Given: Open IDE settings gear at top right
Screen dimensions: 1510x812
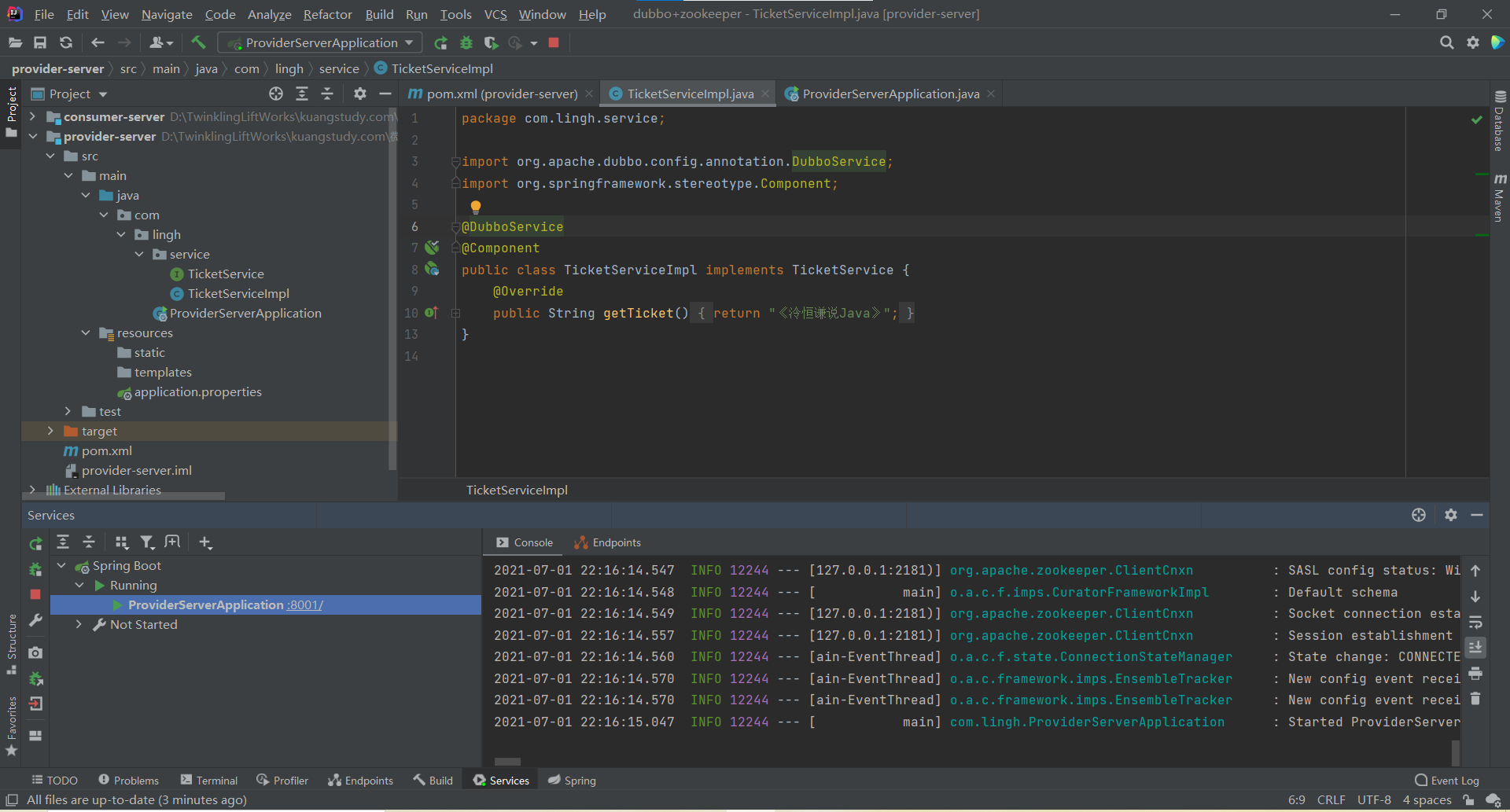Looking at the screenshot, I should [x=1473, y=42].
